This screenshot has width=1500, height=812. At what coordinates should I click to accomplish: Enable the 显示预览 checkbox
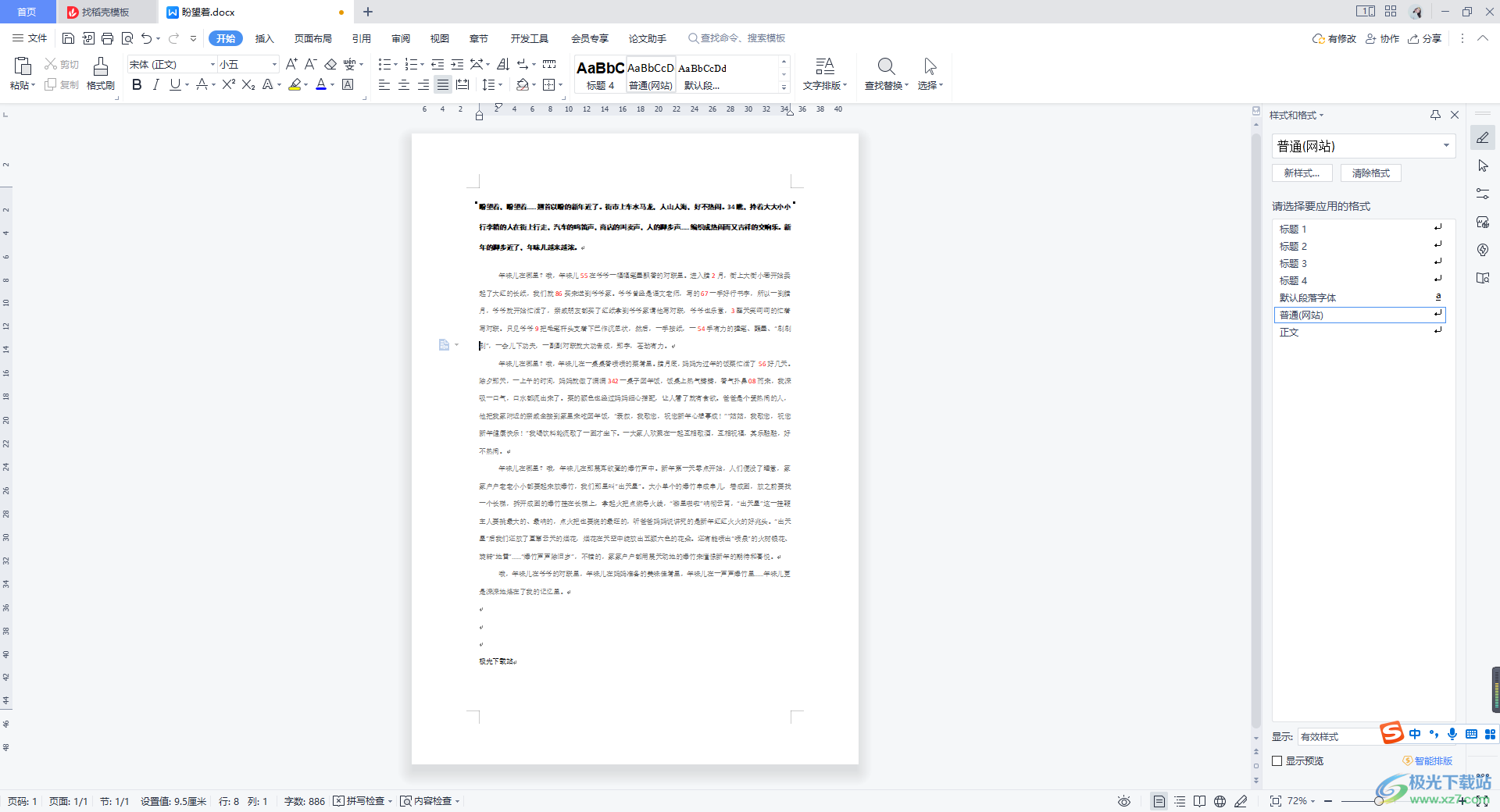pos(1277,760)
